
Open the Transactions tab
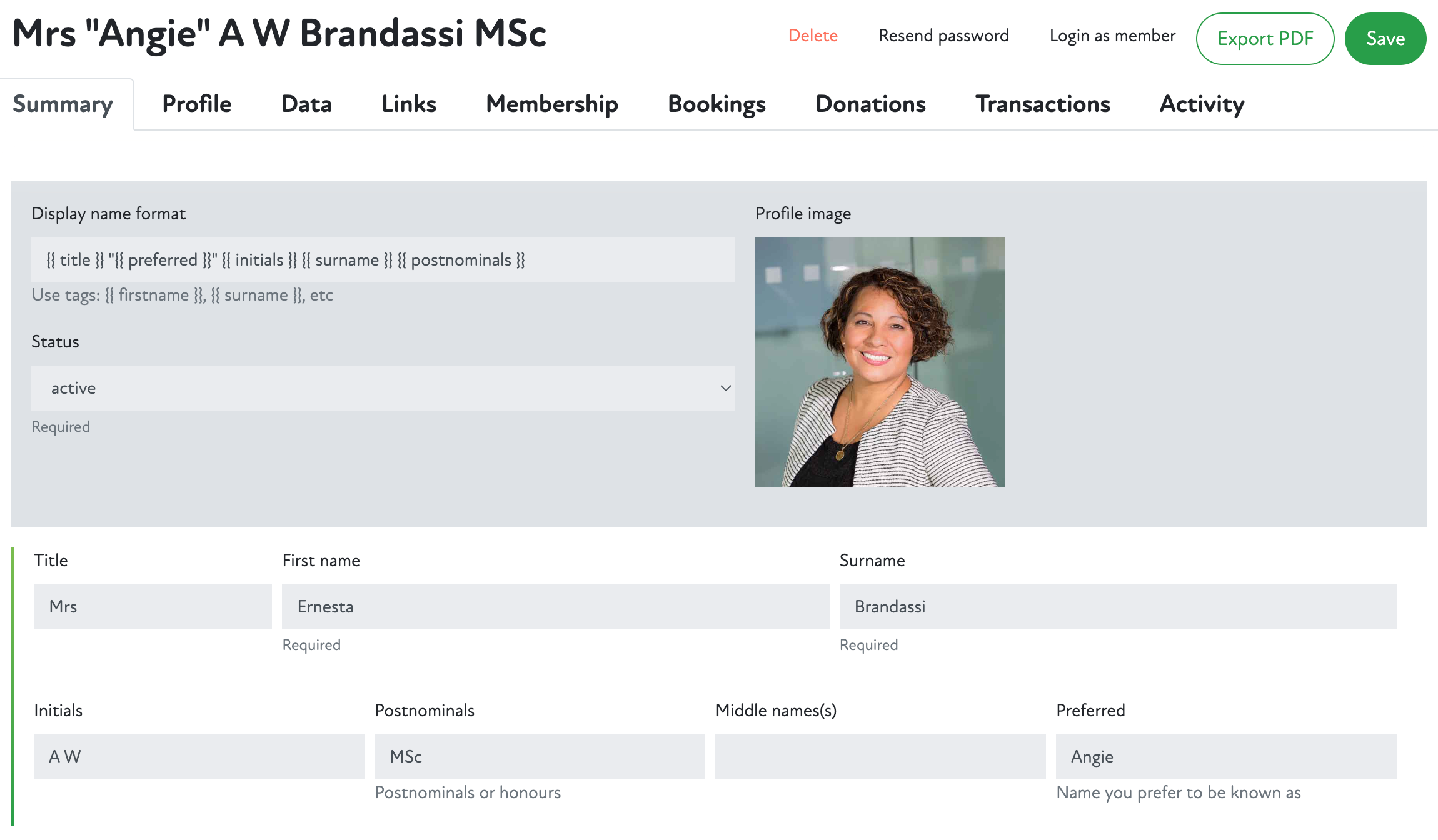[1043, 104]
